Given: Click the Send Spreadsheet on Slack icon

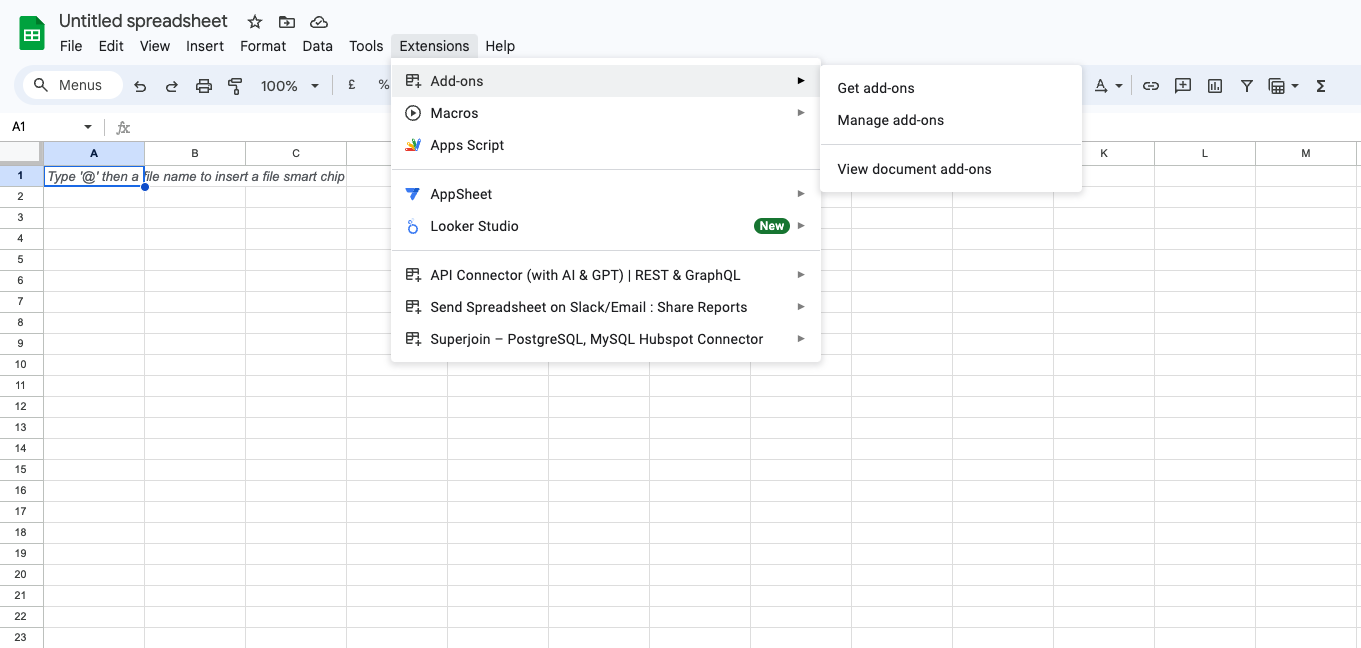Looking at the screenshot, I should 413,307.
